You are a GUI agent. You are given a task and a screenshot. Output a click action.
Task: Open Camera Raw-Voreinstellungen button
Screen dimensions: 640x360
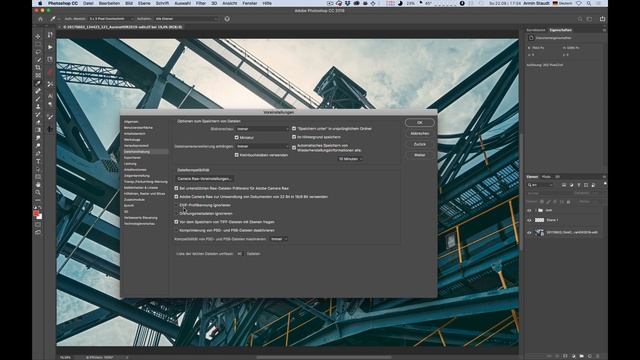204,179
